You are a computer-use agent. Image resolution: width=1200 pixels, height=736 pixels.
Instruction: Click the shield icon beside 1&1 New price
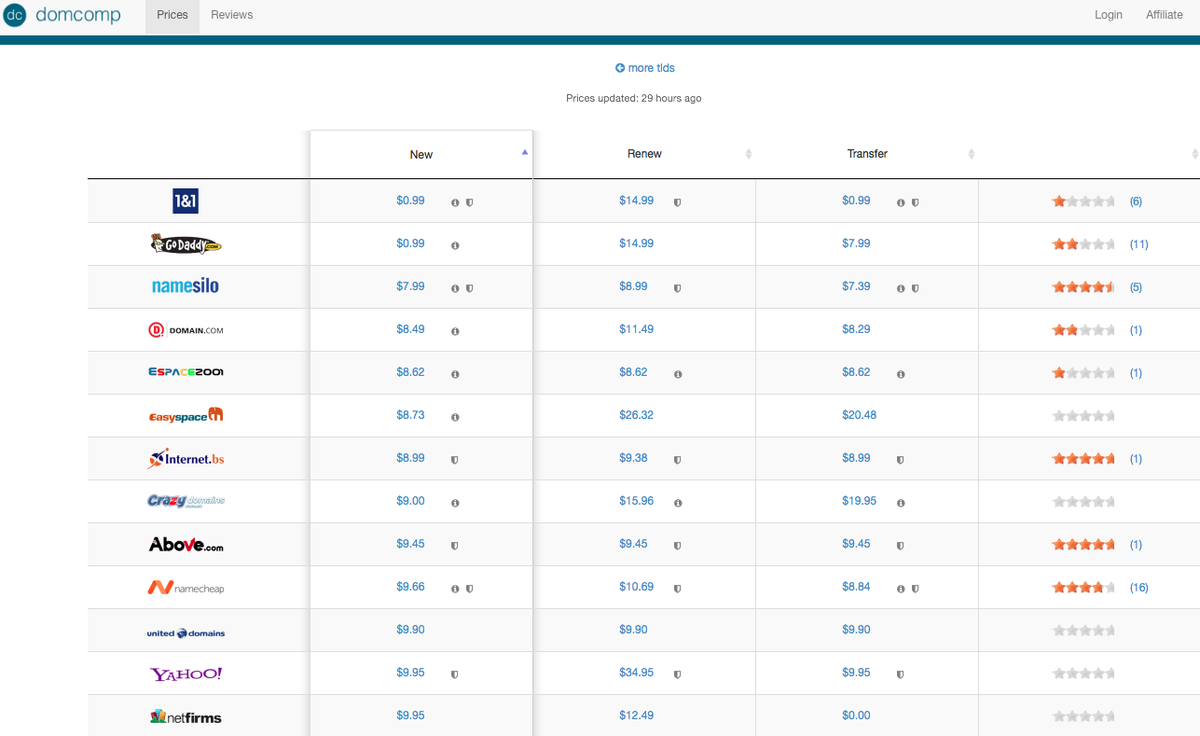click(x=470, y=202)
